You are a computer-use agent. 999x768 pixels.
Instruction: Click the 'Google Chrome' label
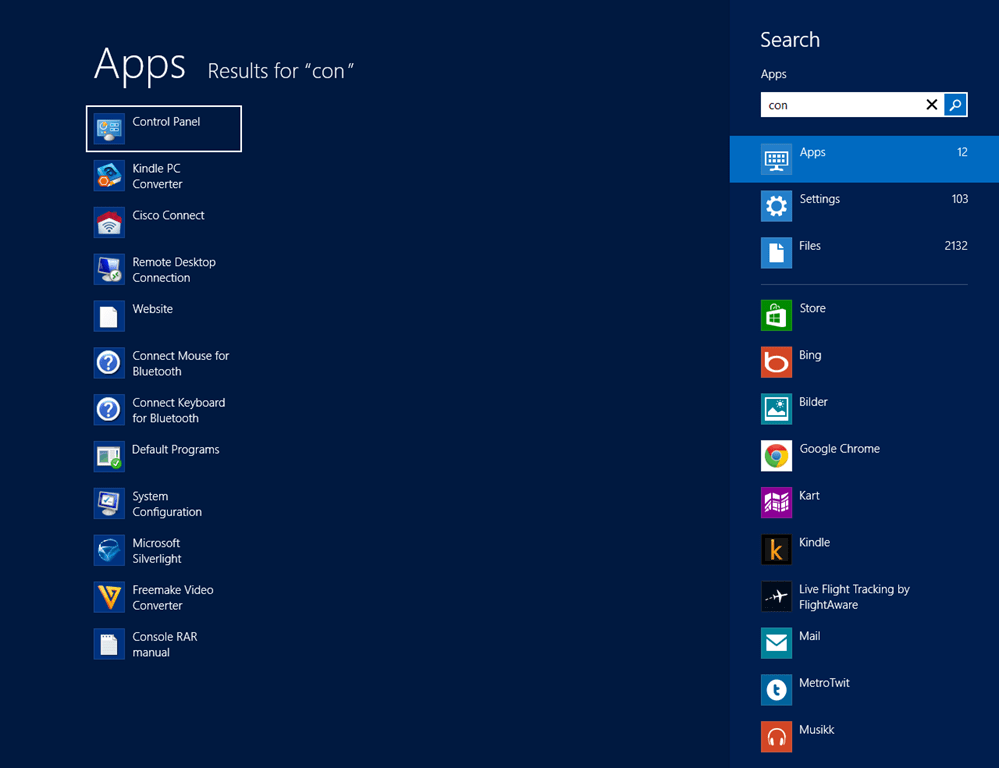click(840, 449)
